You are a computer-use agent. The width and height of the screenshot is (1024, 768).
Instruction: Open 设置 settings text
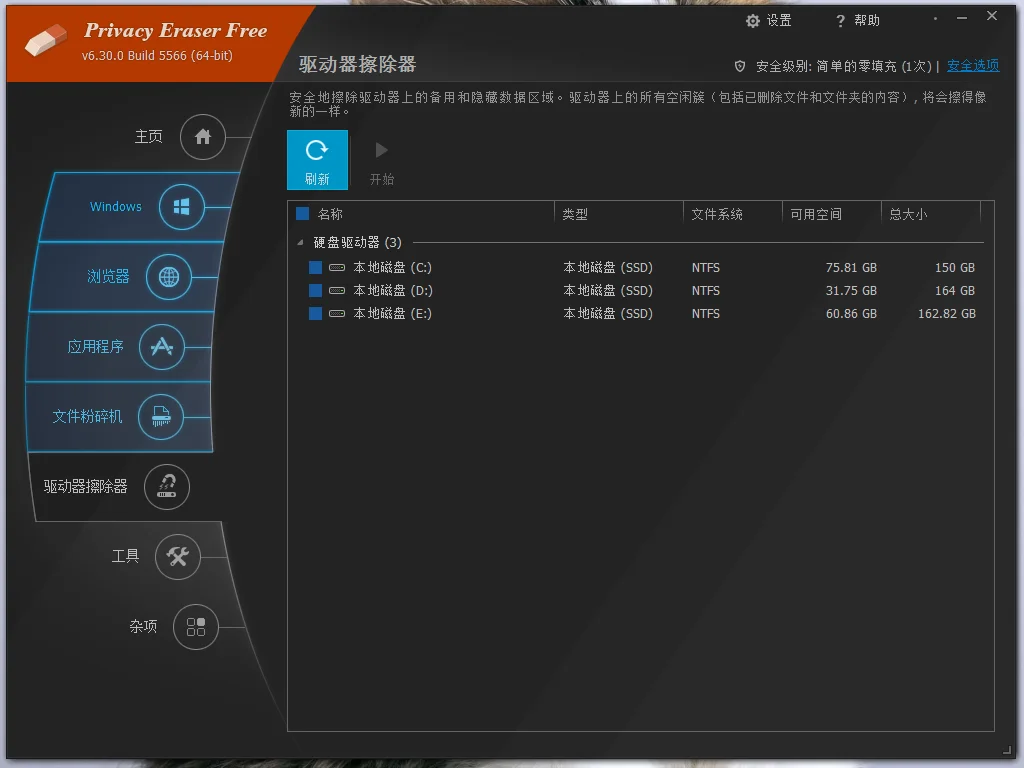[778, 21]
